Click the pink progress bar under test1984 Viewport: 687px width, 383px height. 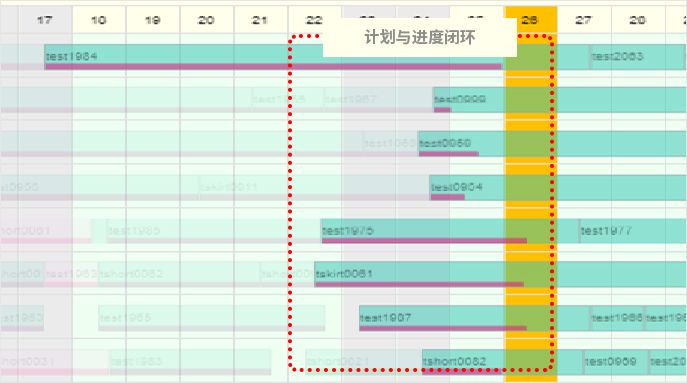point(273,67)
